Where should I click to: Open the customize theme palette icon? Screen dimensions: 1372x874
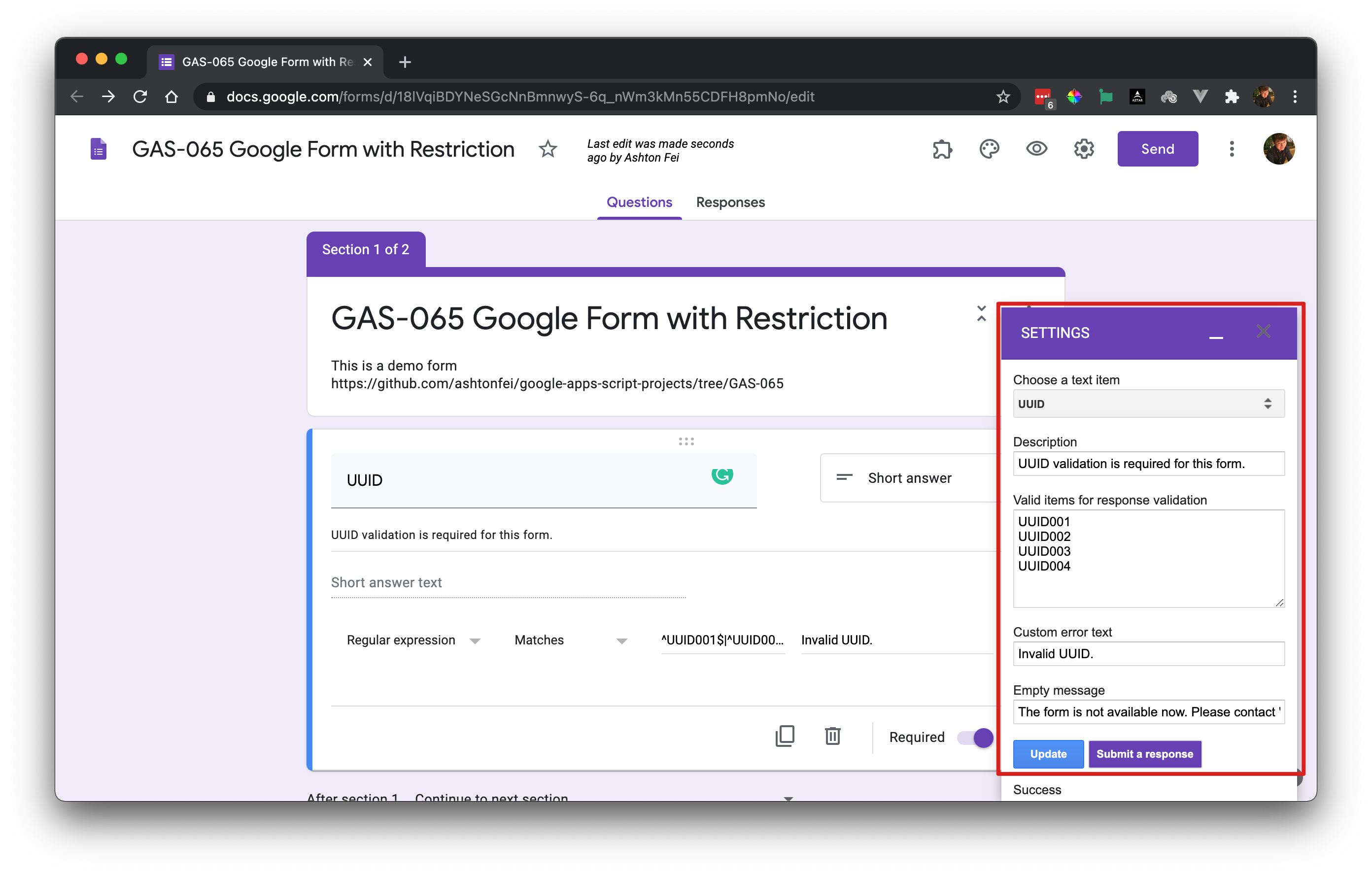989,149
